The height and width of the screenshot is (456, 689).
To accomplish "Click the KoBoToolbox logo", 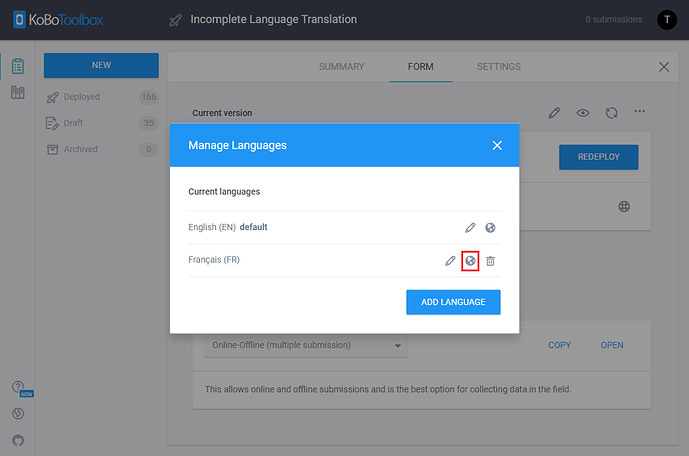I will [58, 20].
